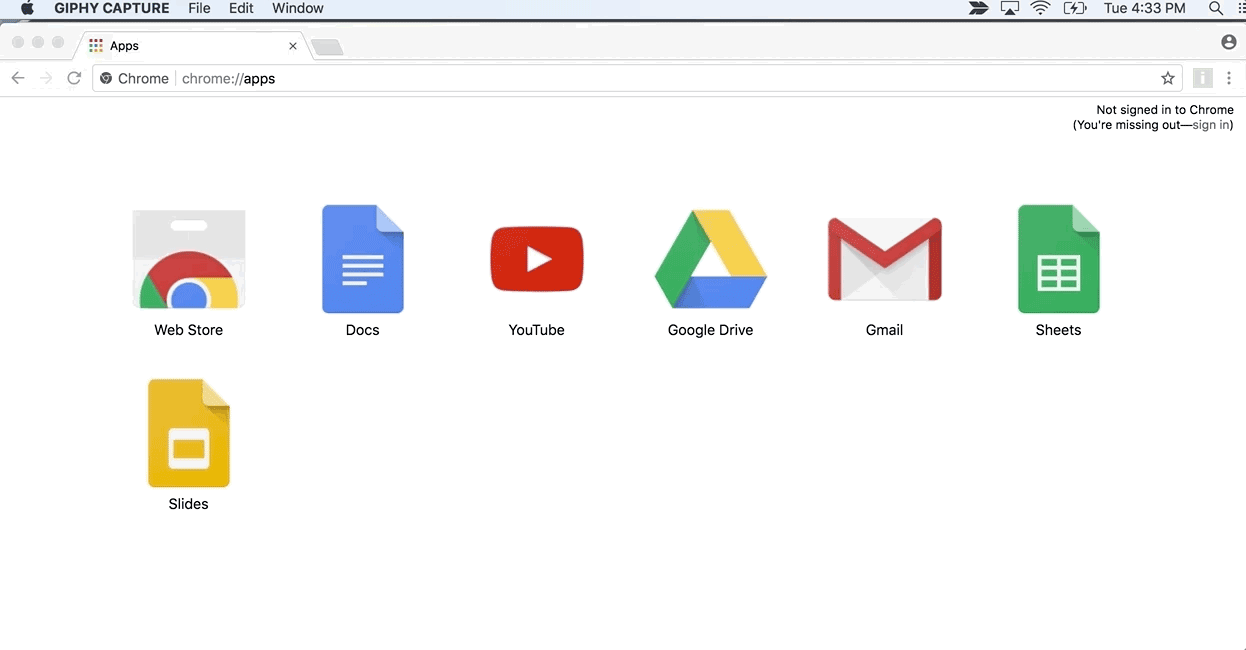
Task: Open the Edit menu
Action: click(241, 8)
